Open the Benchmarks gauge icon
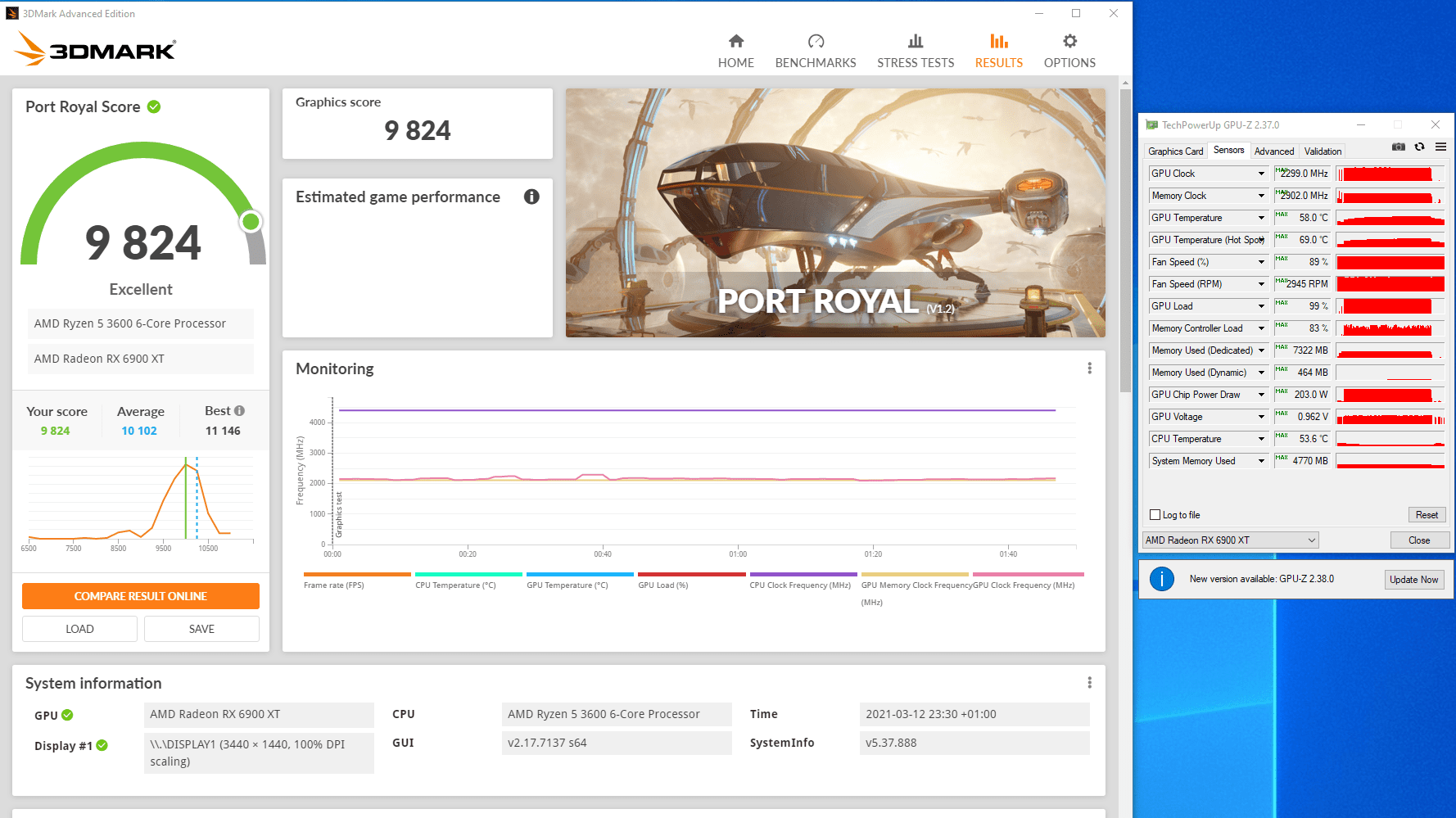The width and height of the screenshot is (1456, 818). (x=816, y=41)
